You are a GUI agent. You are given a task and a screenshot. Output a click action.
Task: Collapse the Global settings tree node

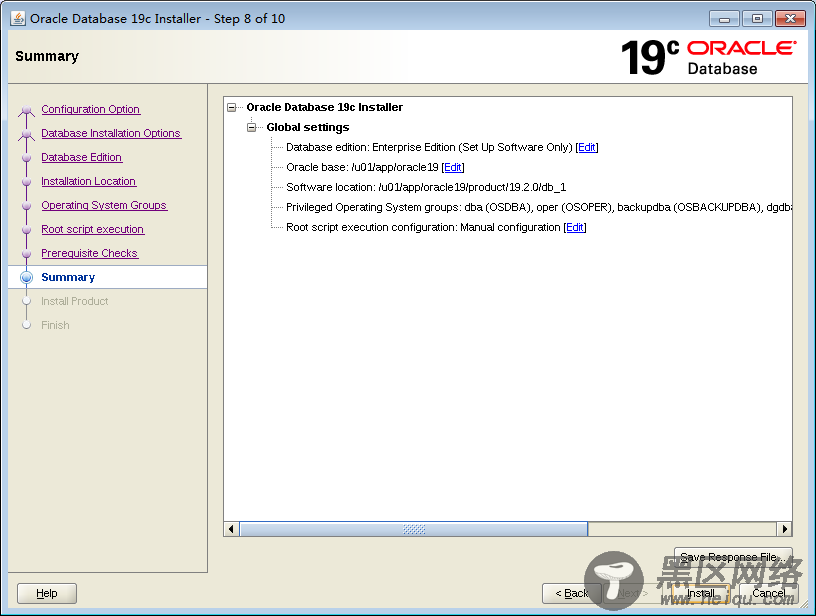[252, 127]
